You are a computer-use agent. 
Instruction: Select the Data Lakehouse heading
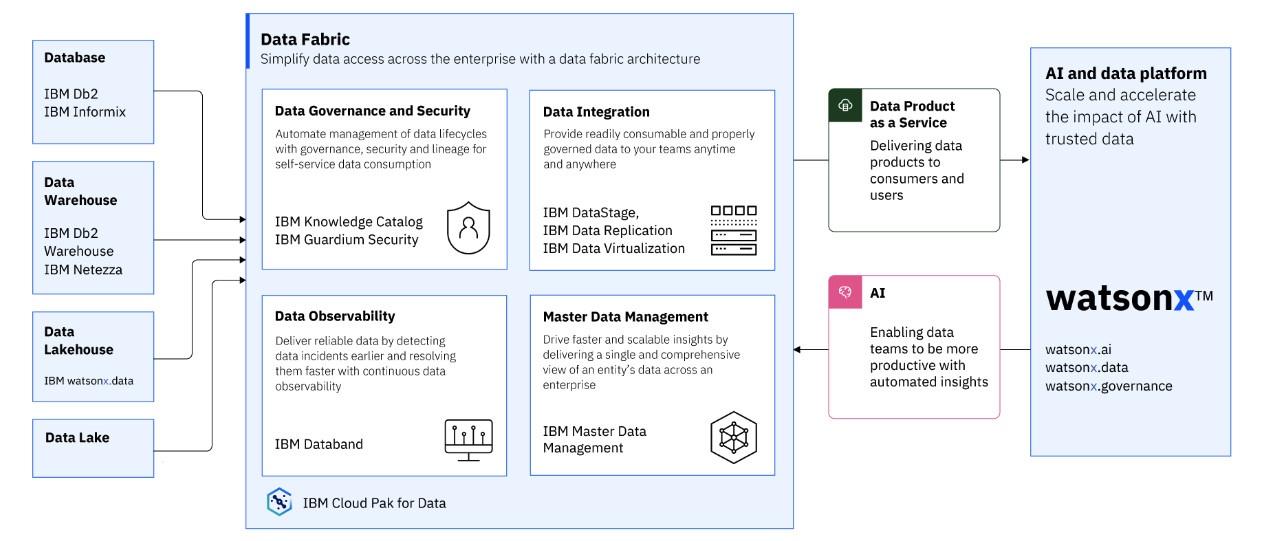pos(79,340)
